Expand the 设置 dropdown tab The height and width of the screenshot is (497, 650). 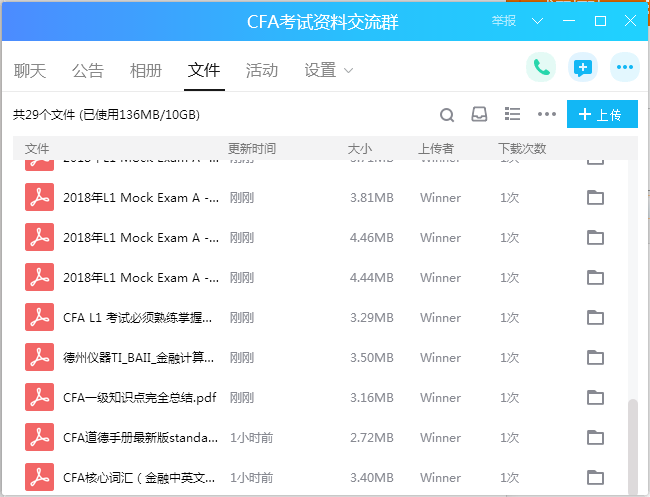pos(328,70)
